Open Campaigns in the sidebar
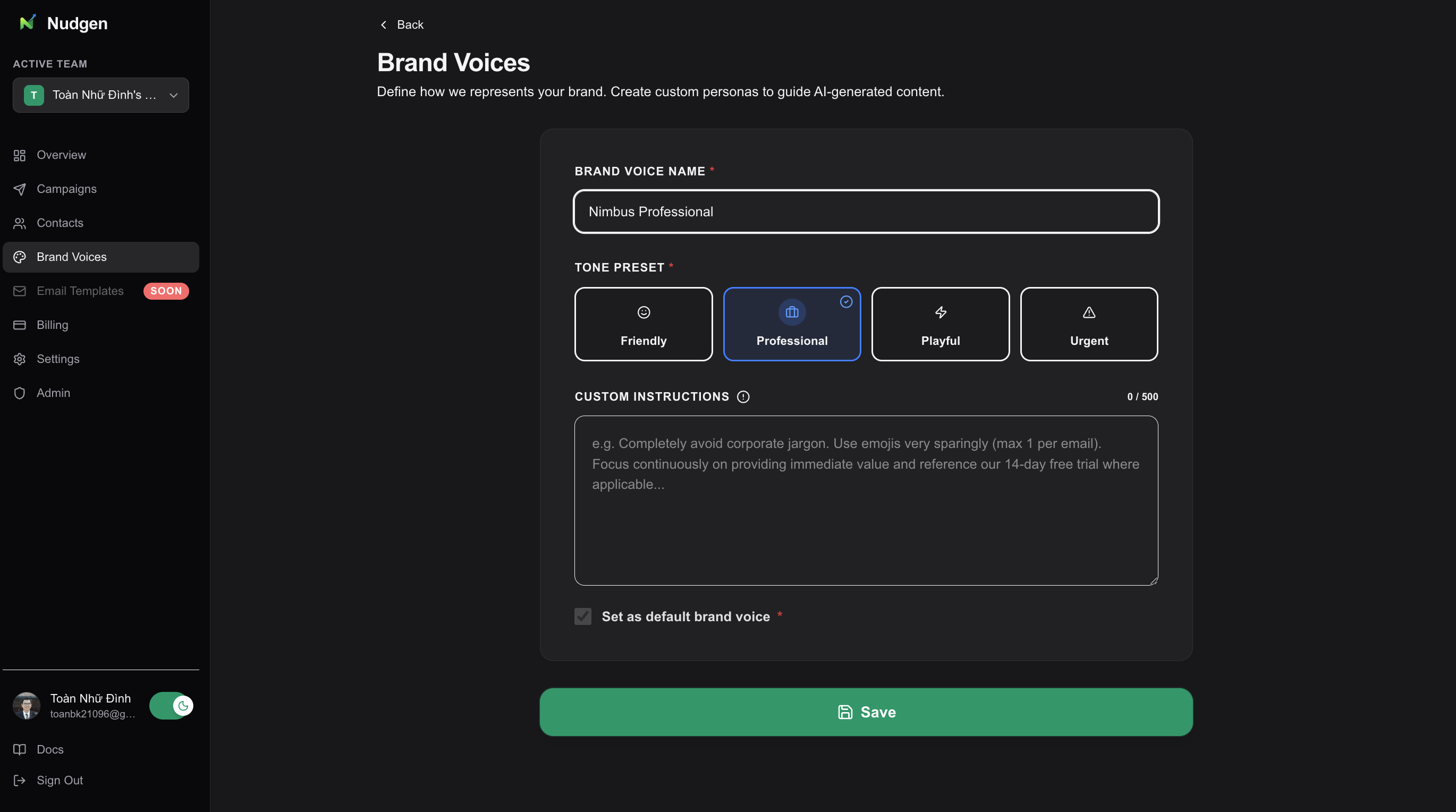Screen dimensions: 1456x812 click(66, 189)
